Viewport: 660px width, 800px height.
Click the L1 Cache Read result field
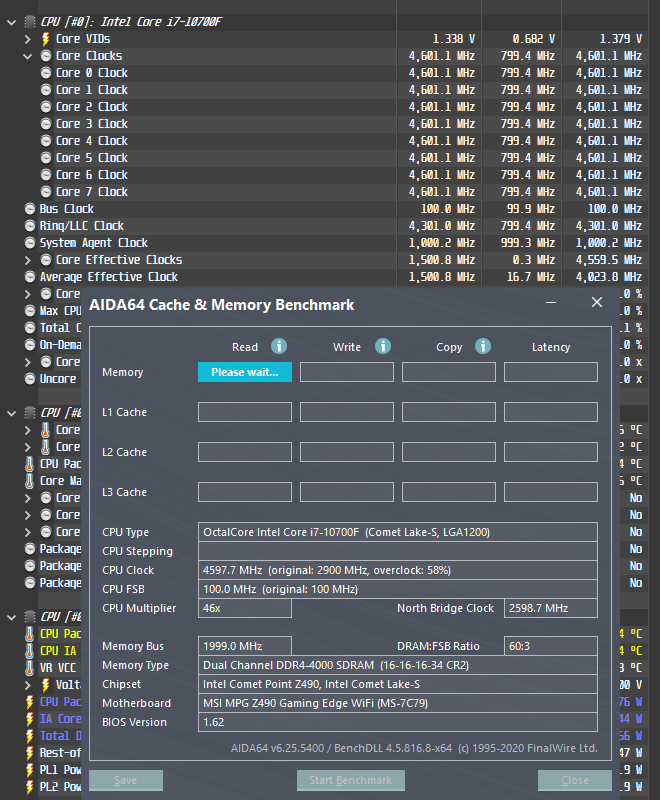[x=245, y=412]
